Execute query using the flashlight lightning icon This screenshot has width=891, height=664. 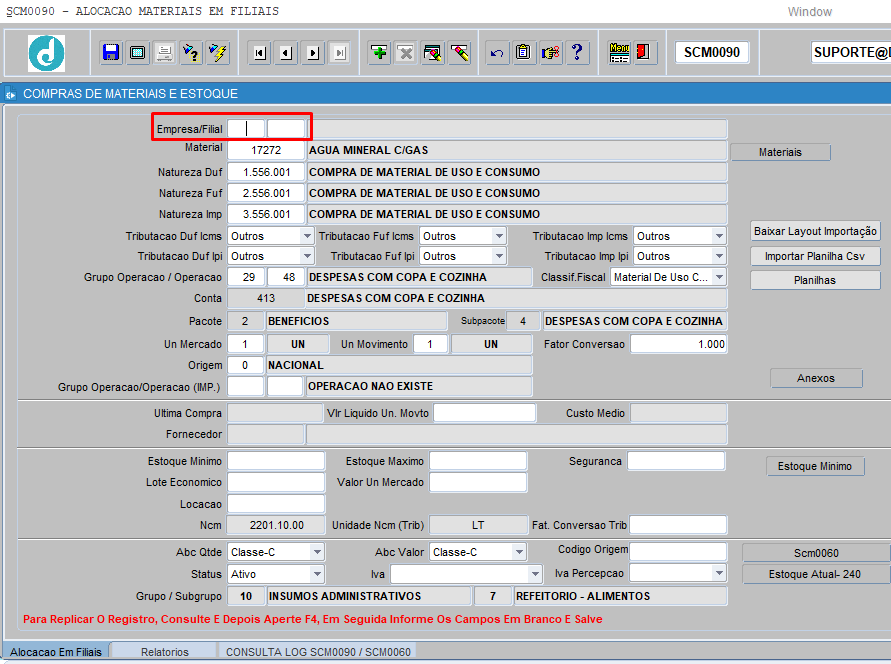218,53
